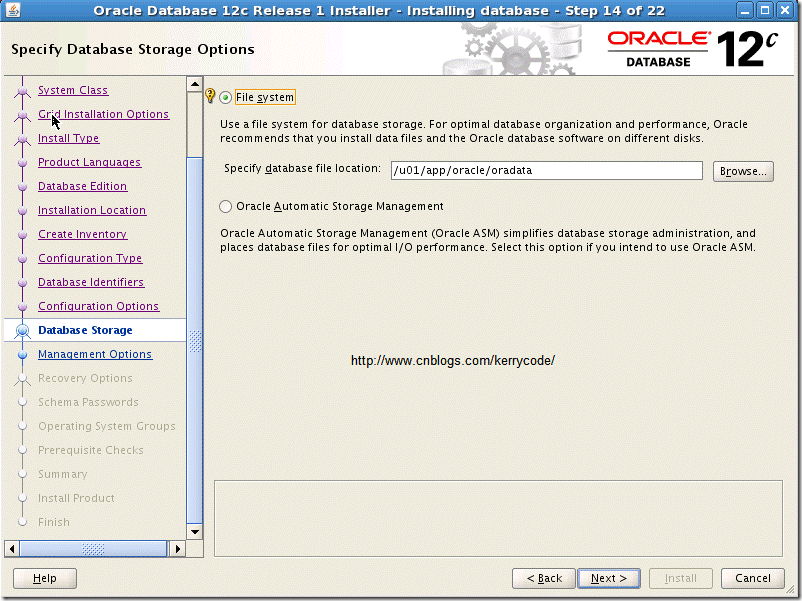Viewport: 802px width, 601px height.
Task: Click the purple dot icon beside Installation Location
Action: click(22, 211)
